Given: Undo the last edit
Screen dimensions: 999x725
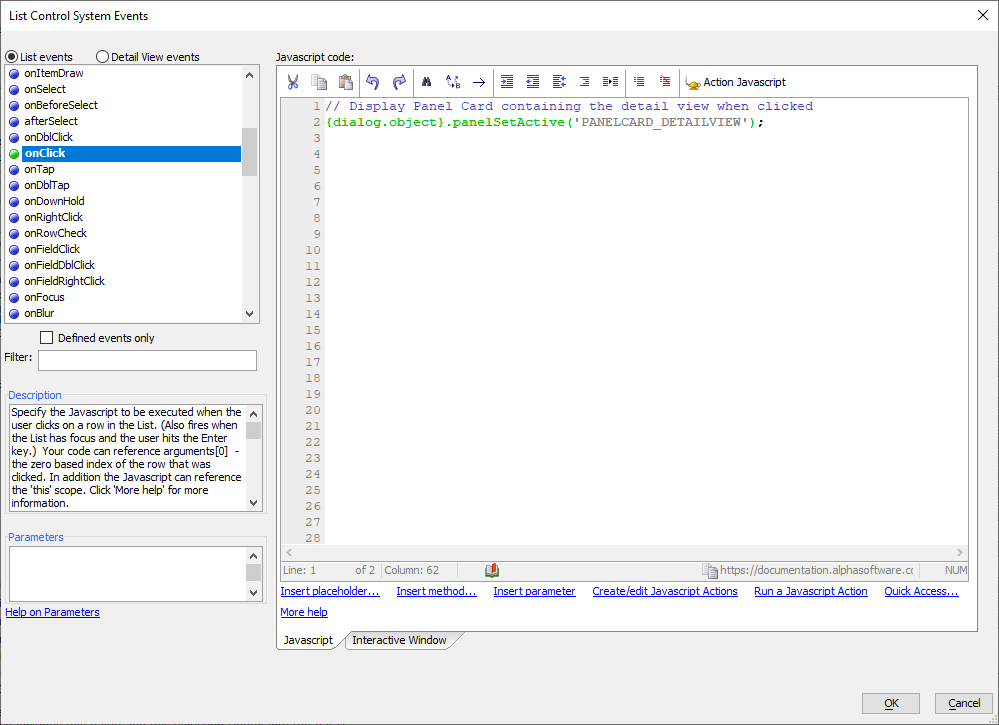Looking at the screenshot, I should 373,82.
